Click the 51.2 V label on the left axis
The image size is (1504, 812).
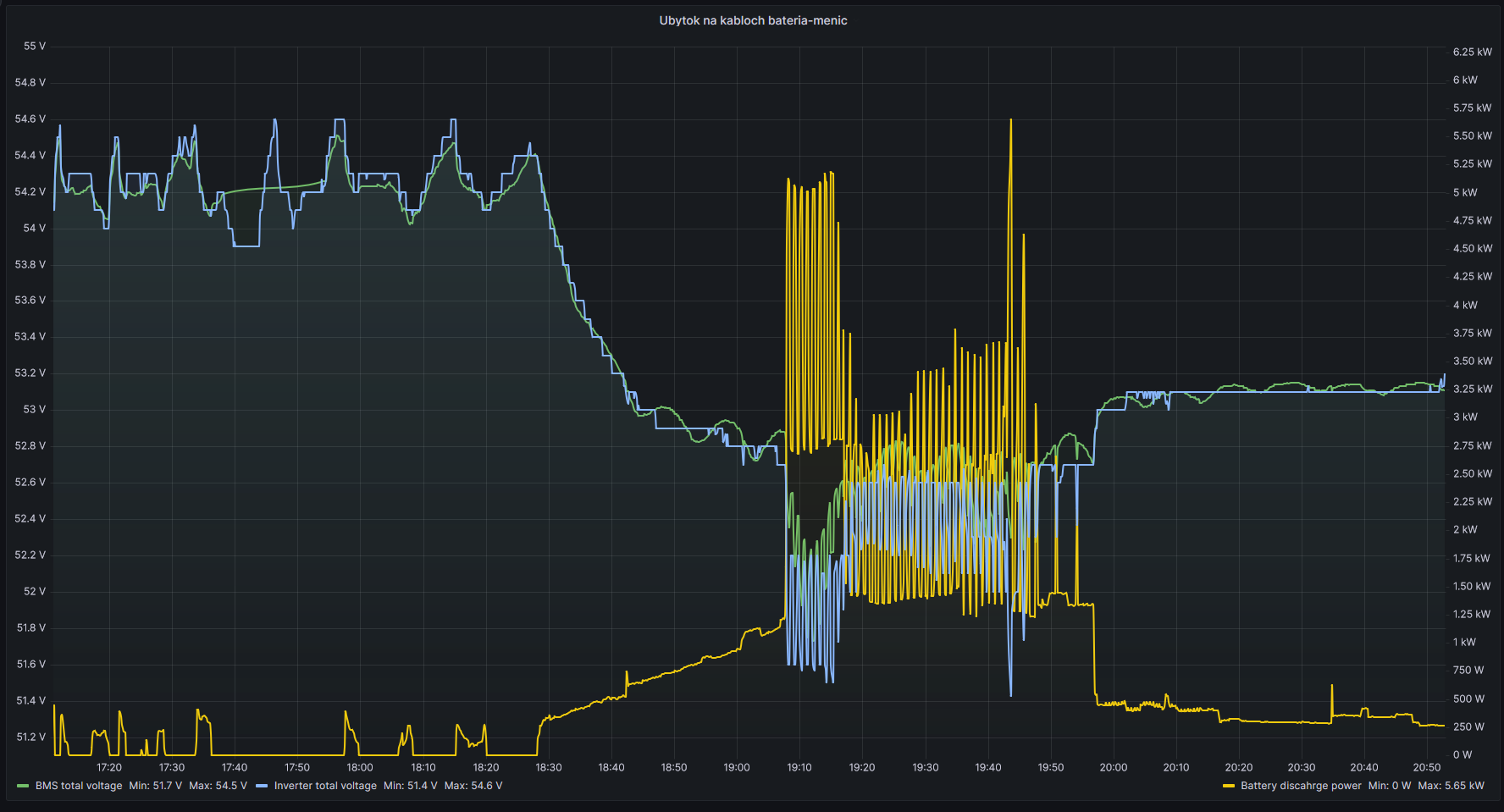click(31, 737)
